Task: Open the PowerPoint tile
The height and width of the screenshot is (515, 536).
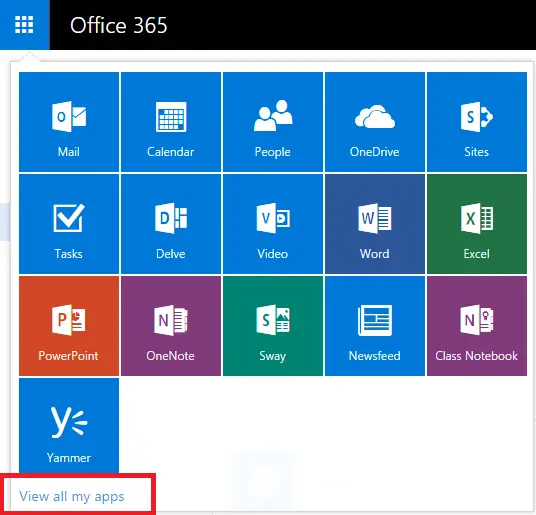Action: click(69, 326)
